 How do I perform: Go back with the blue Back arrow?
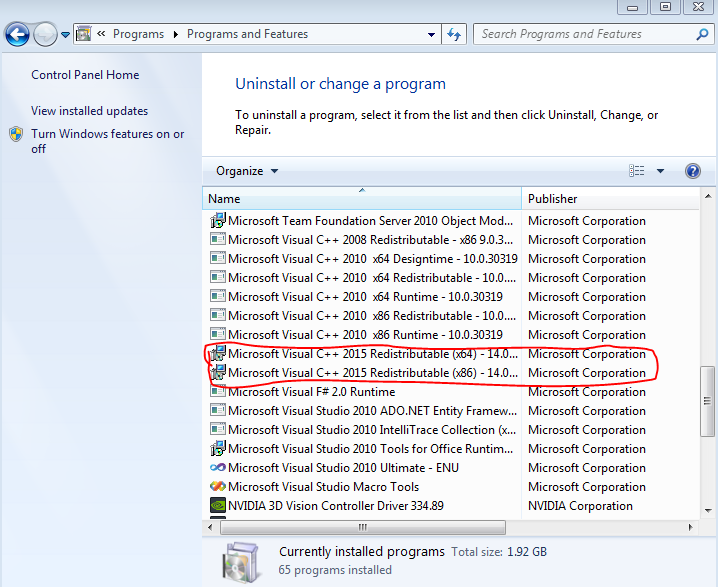tap(17, 34)
